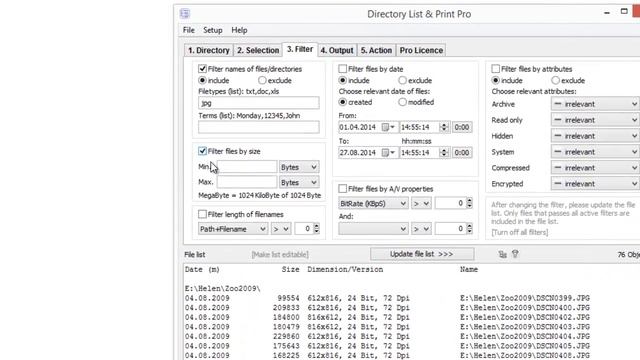Open Pro Licence tab
640x360 pixels.
tap(421, 50)
